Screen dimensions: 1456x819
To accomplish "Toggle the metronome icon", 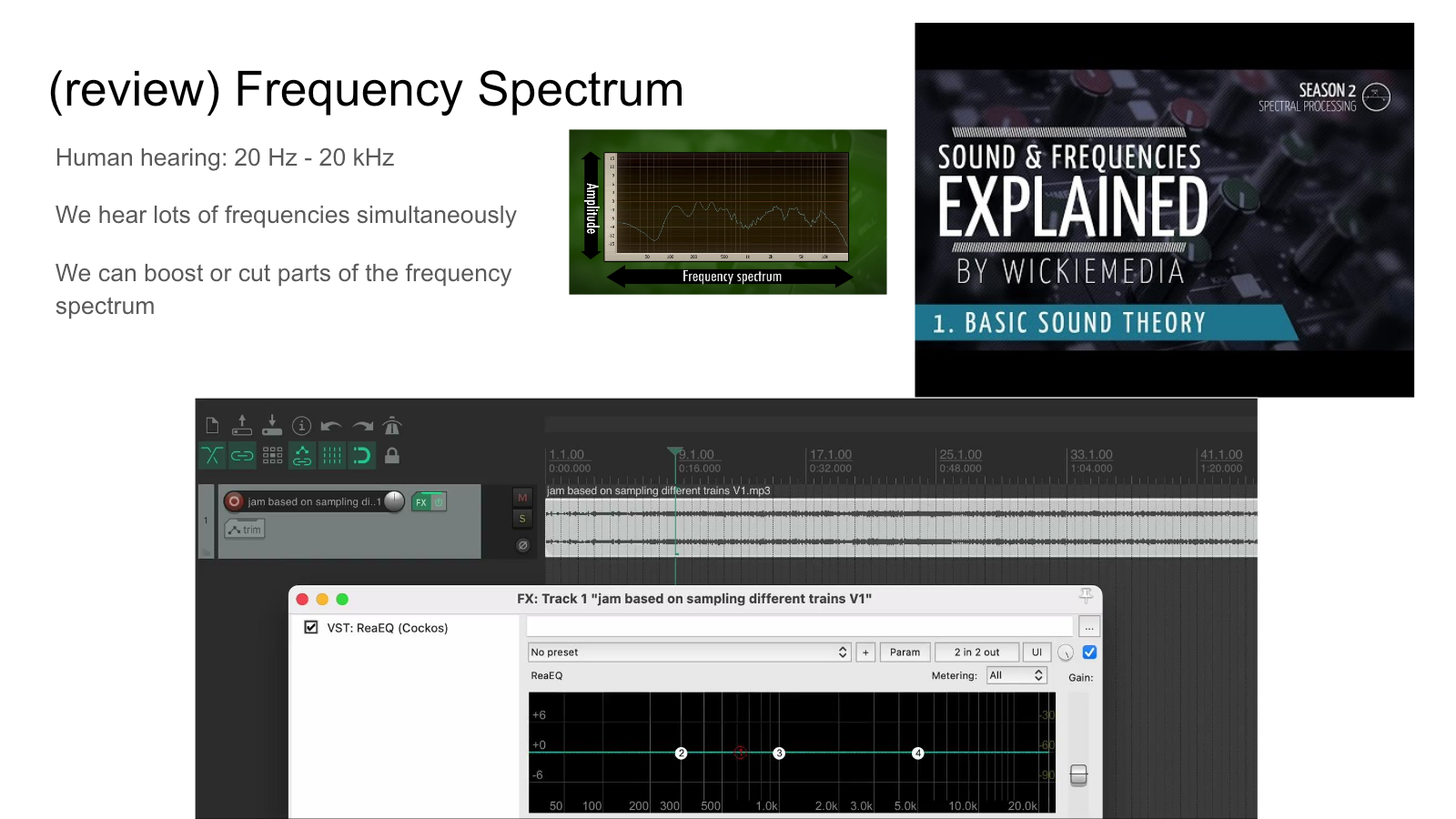I will click(392, 426).
